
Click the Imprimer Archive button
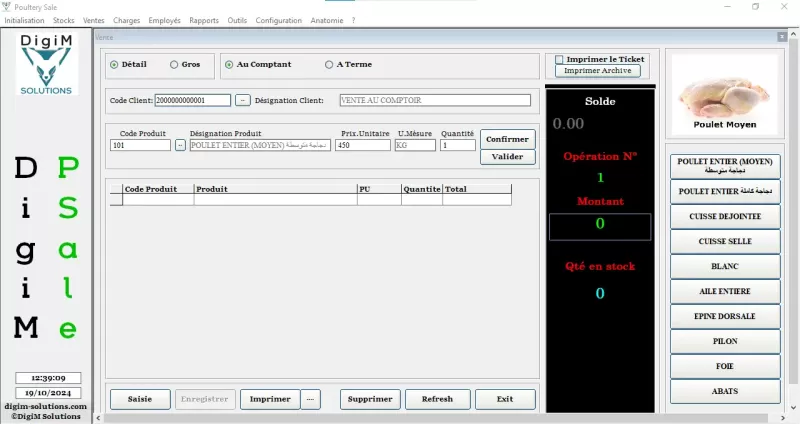pos(597,71)
